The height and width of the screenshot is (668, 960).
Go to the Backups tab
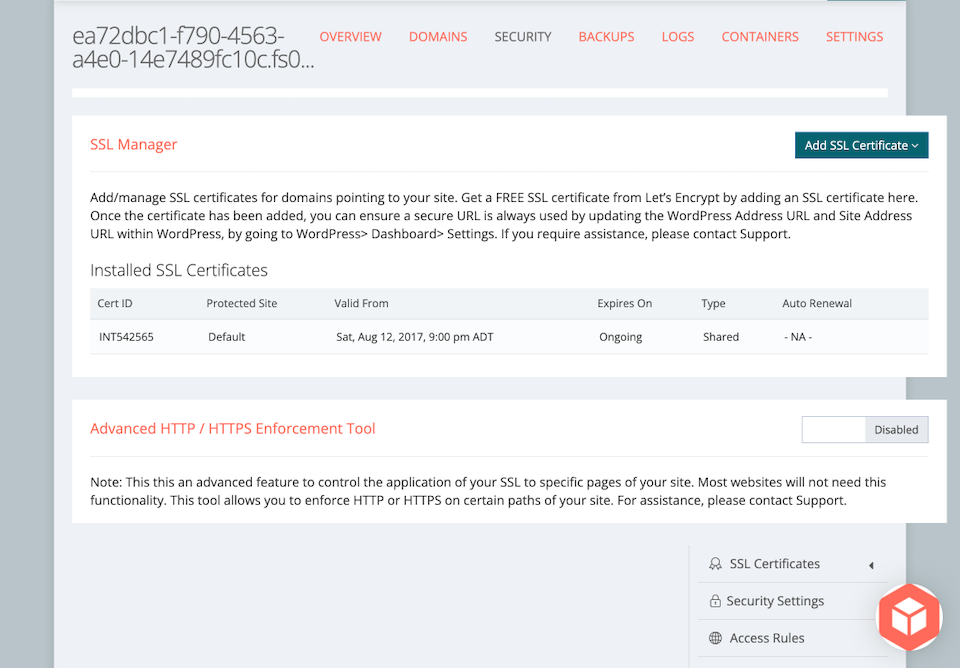coord(606,37)
